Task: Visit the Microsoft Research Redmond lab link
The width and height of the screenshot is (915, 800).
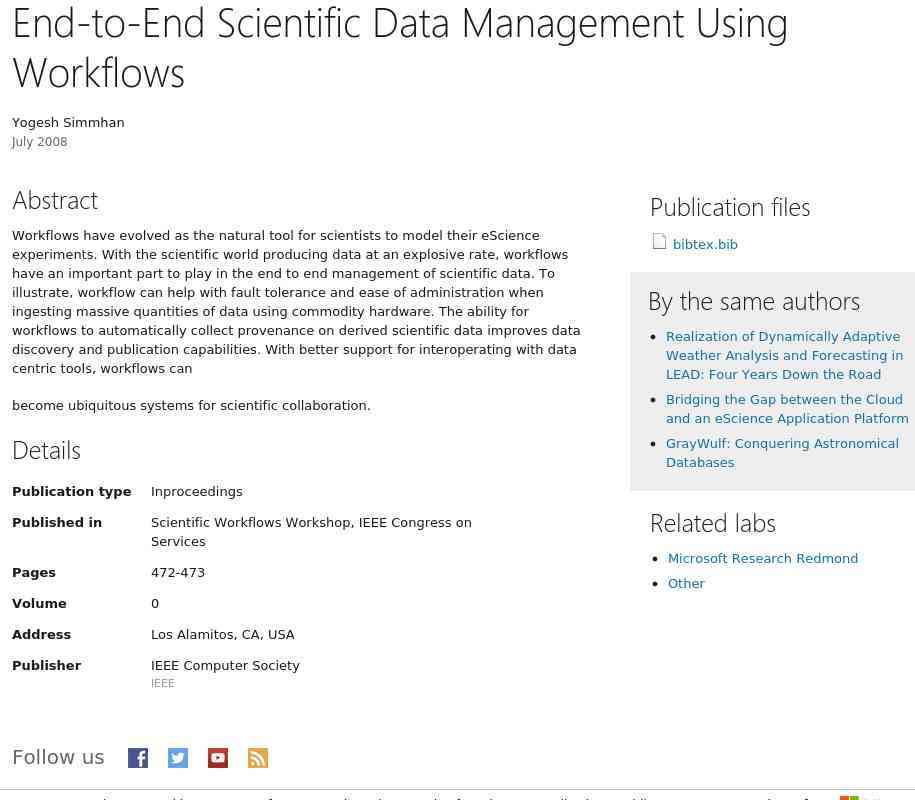Action: [763, 558]
